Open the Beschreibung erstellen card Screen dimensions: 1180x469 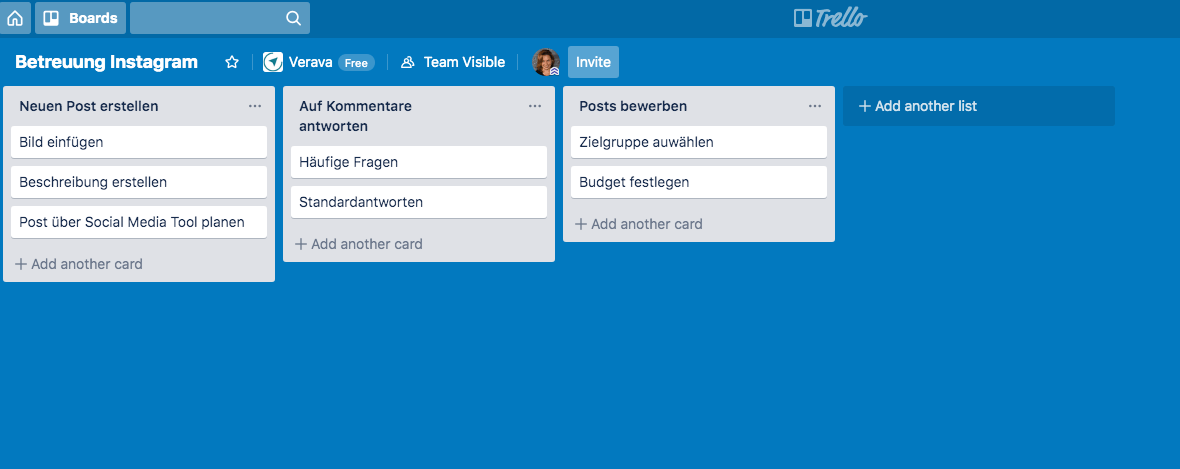coord(139,181)
